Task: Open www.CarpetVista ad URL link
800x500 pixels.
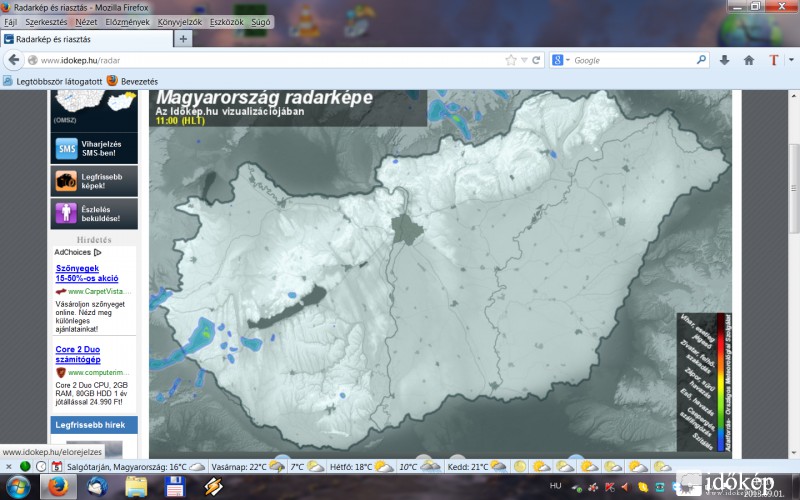Action: click(99, 291)
